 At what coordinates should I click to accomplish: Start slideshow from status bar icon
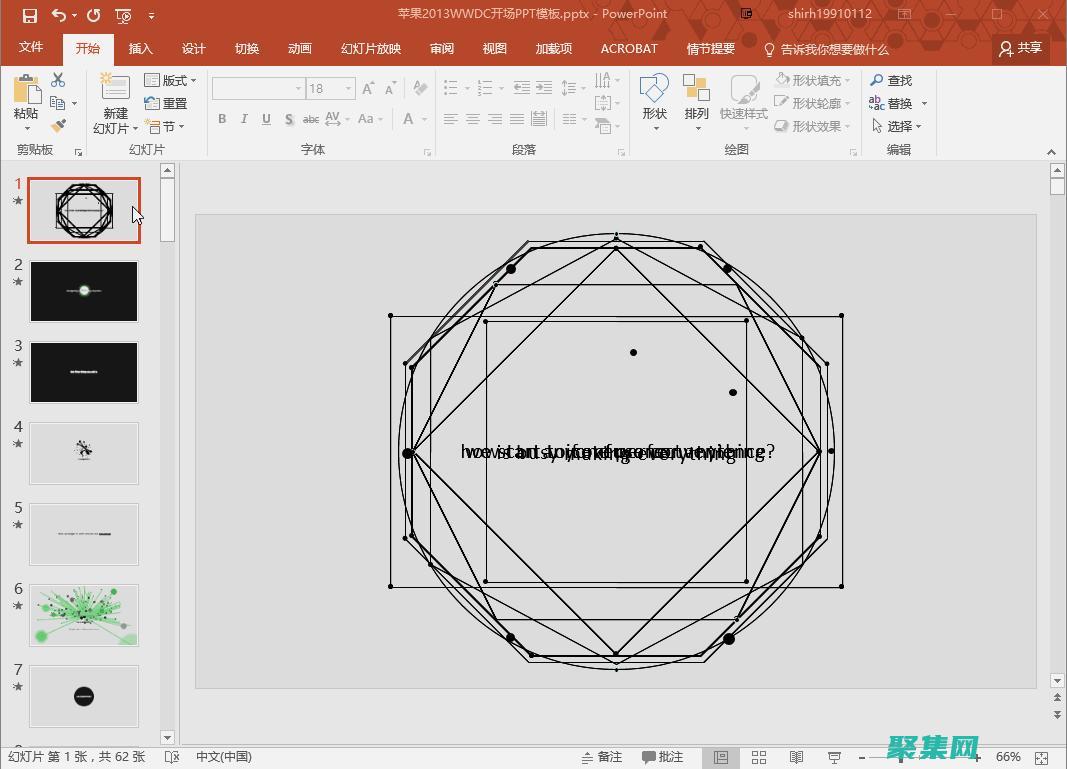click(x=835, y=757)
